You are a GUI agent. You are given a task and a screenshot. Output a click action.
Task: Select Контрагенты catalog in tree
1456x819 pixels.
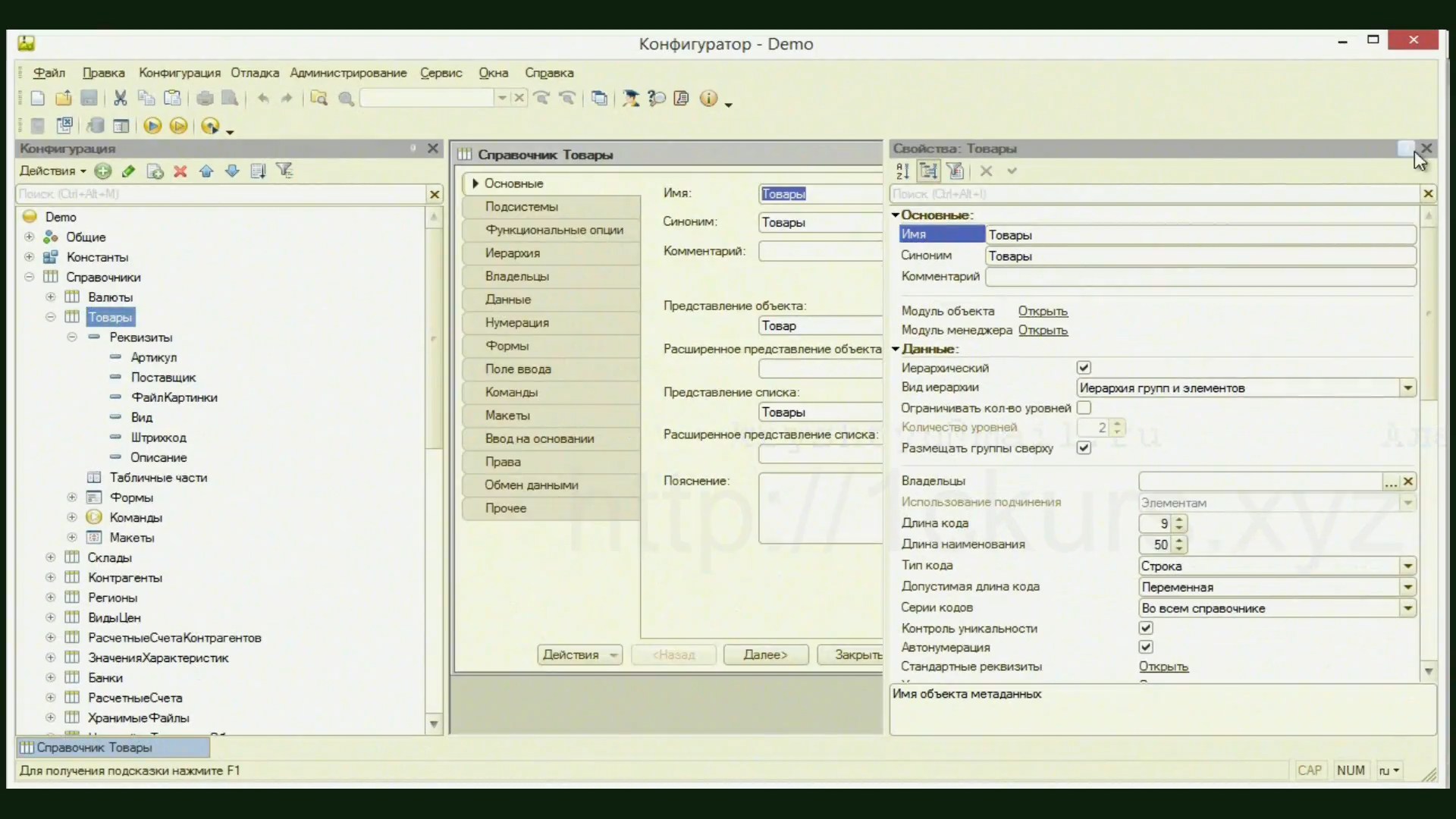(125, 579)
